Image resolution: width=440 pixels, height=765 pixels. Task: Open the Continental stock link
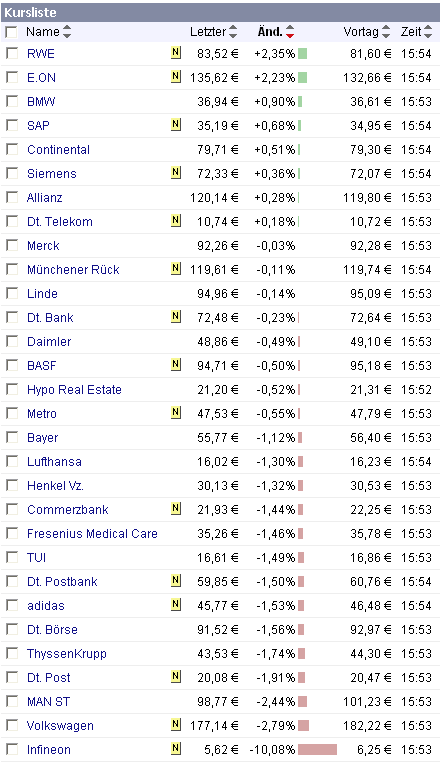click(59, 149)
